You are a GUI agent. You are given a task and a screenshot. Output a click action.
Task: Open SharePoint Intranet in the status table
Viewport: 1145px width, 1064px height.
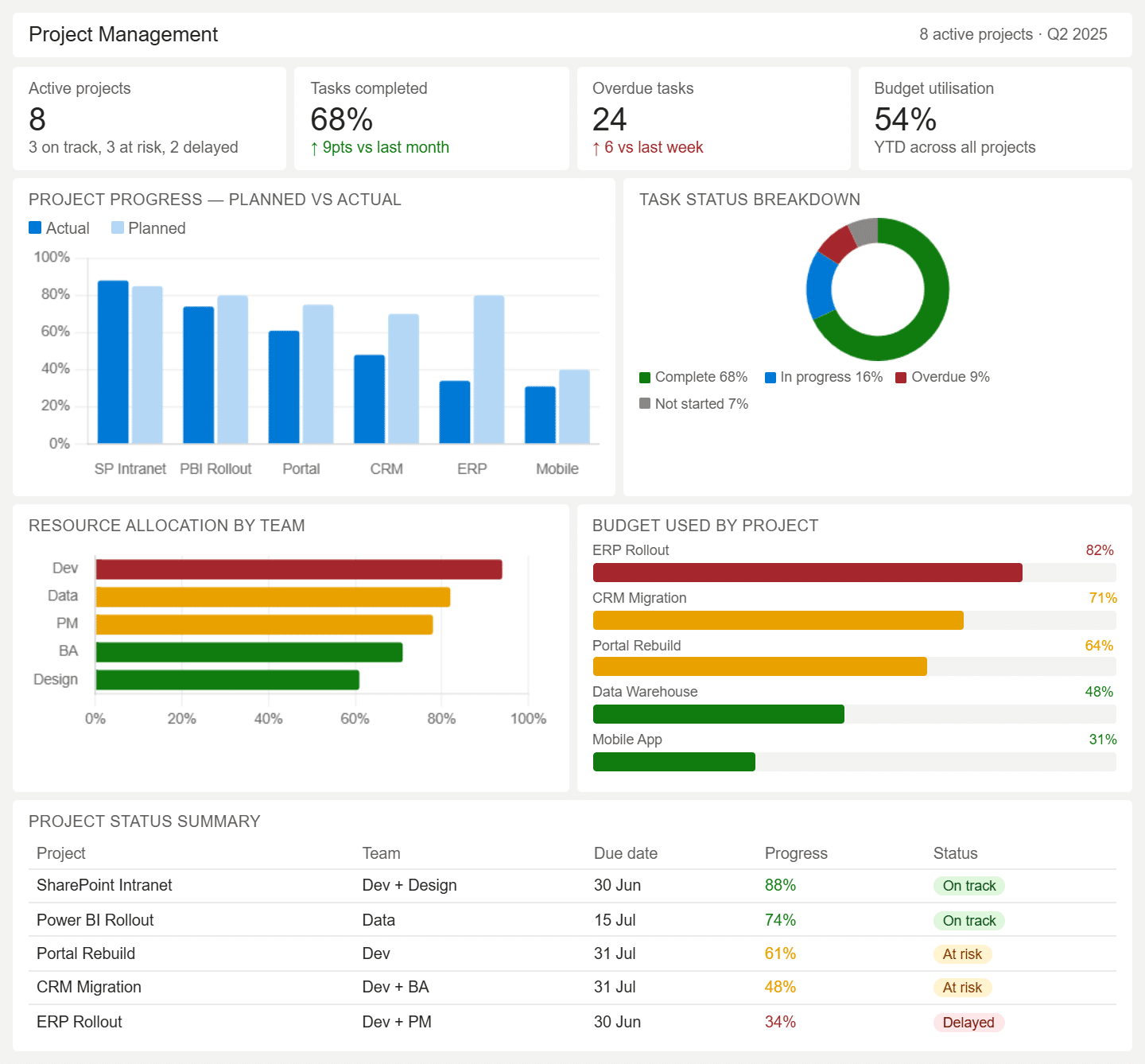(x=104, y=885)
